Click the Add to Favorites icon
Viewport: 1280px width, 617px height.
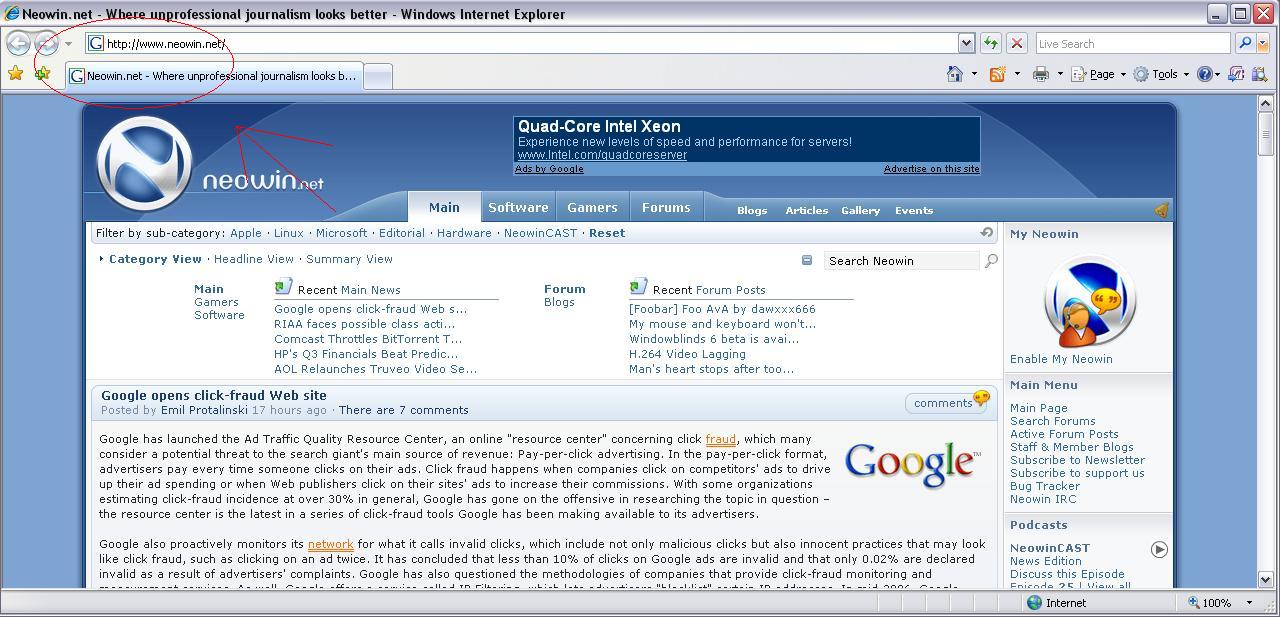coord(42,74)
